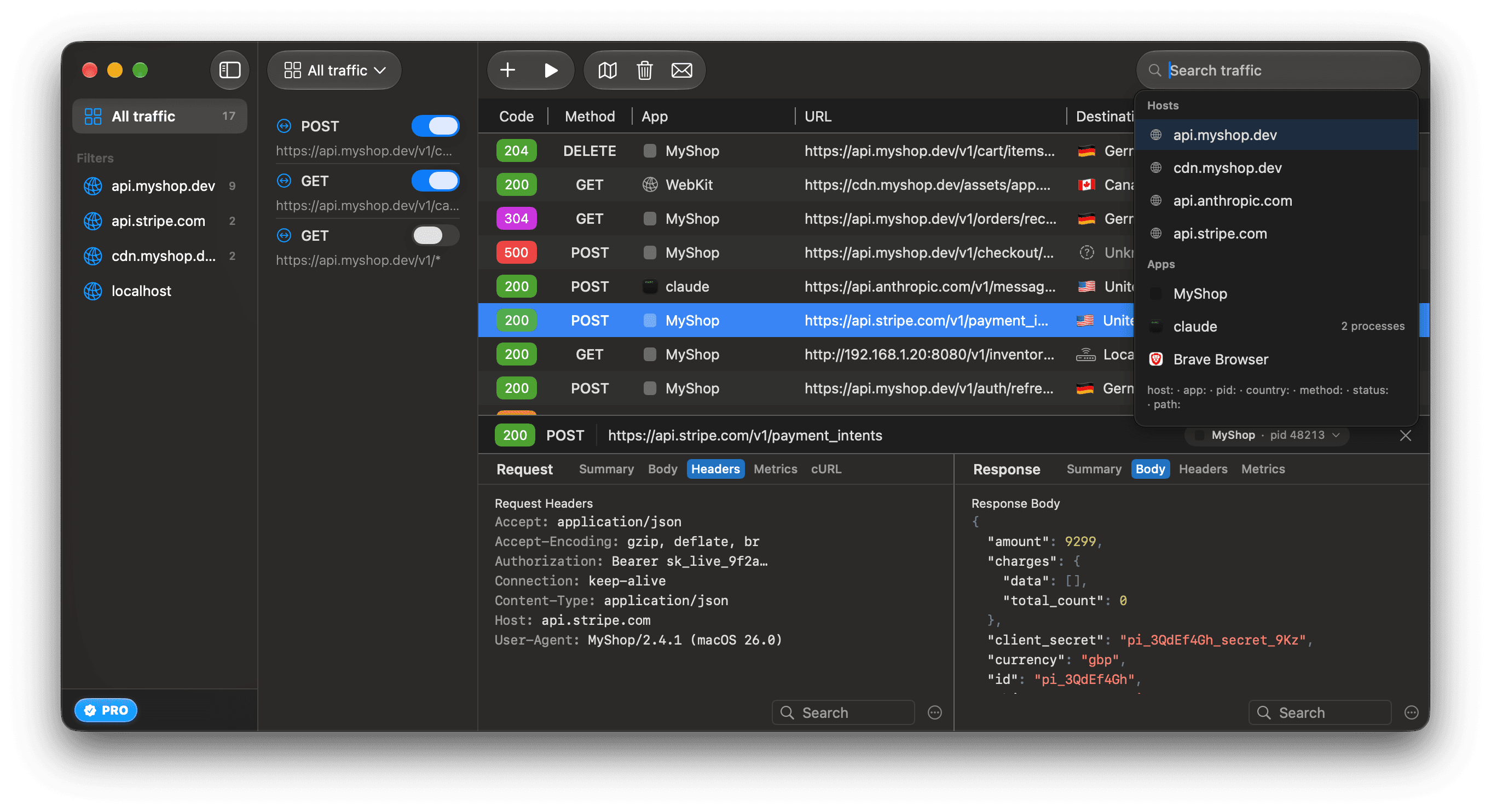Viewport: 1491px width, 812px height.
Task: Open request panel's options ellipsis icon
Action: [935, 712]
